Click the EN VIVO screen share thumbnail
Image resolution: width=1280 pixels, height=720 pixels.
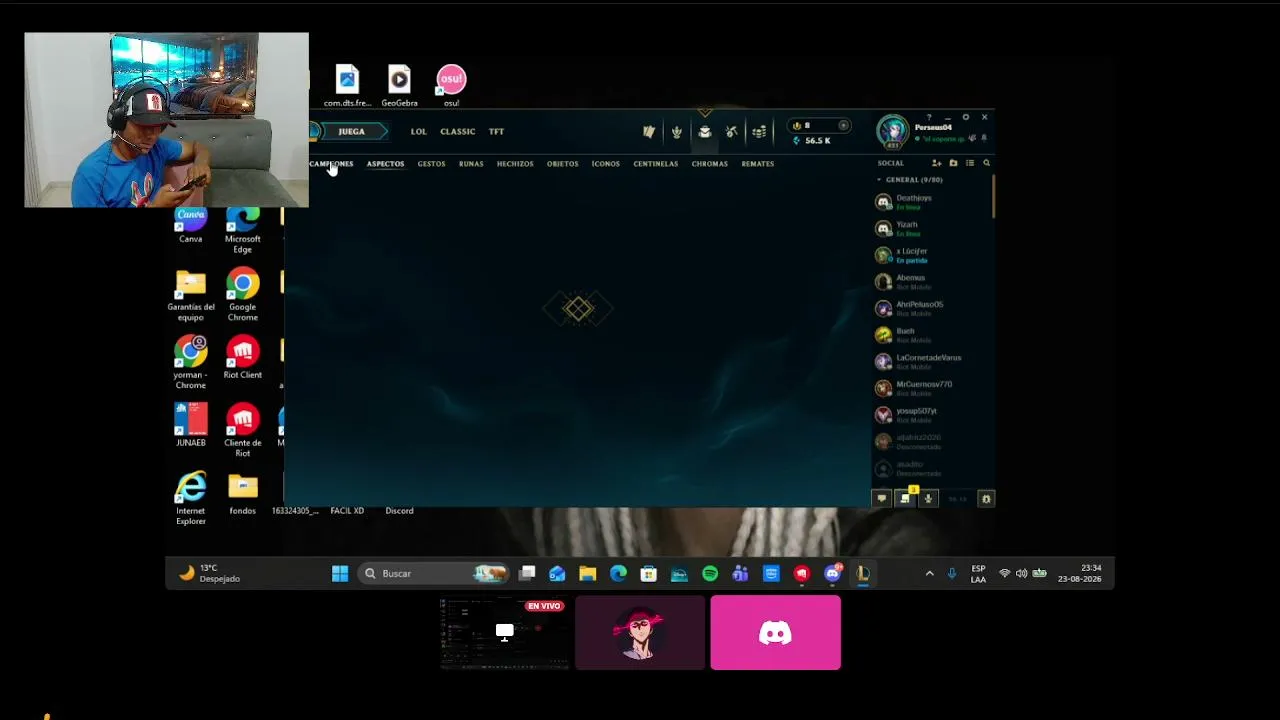[x=504, y=633]
